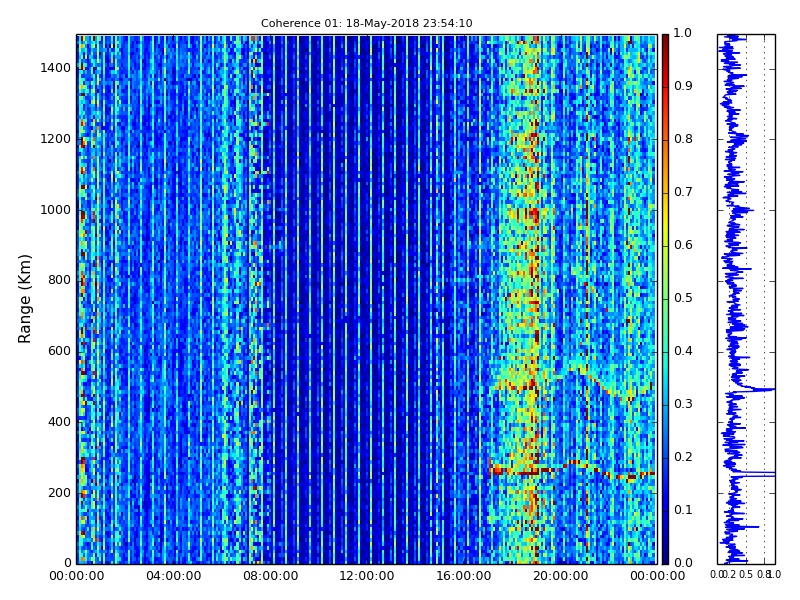800x600 pixels.
Task: Click the colorbar 0.2 label
Action: (683, 457)
